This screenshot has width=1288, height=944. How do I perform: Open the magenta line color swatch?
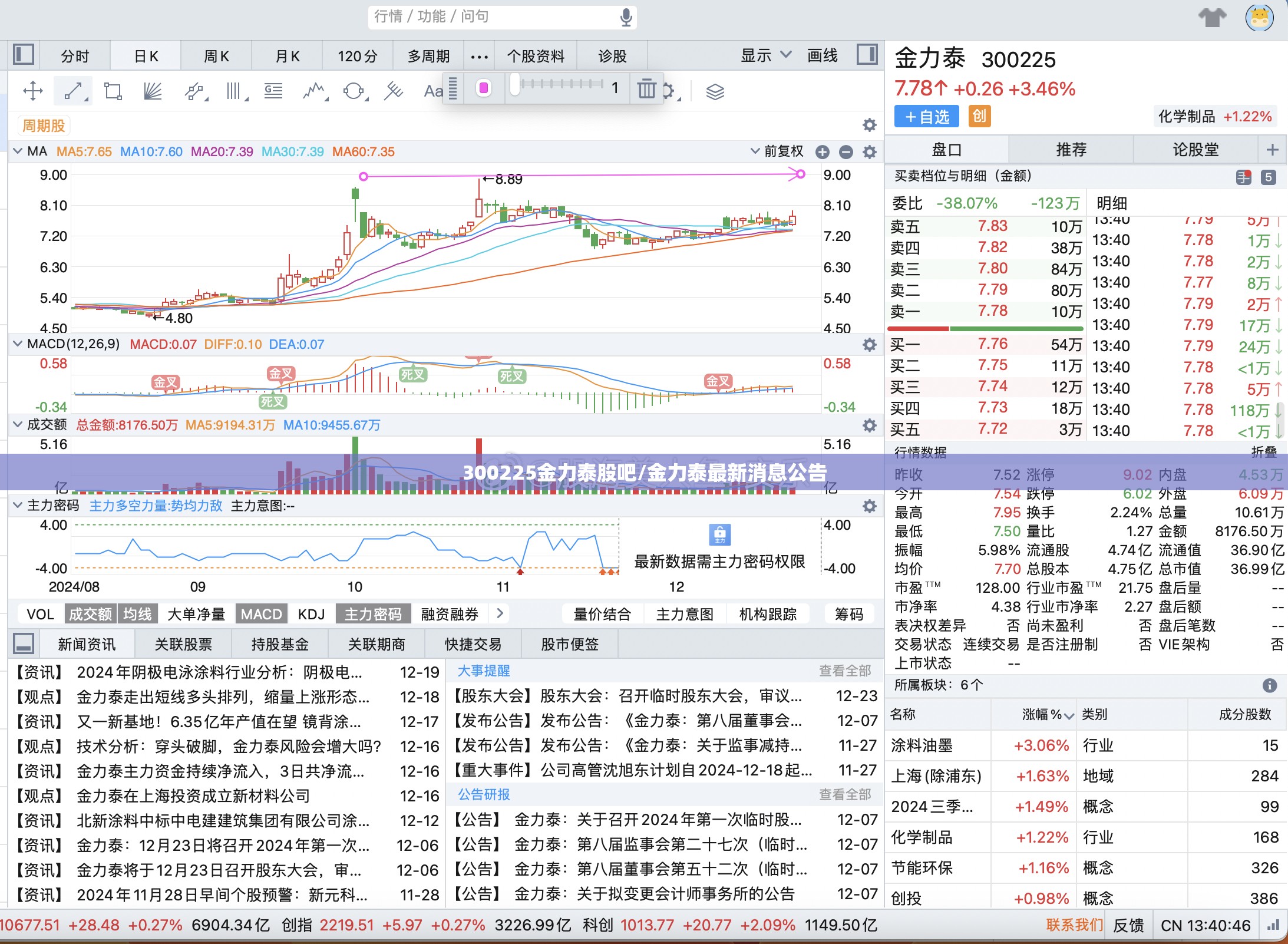(484, 88)
